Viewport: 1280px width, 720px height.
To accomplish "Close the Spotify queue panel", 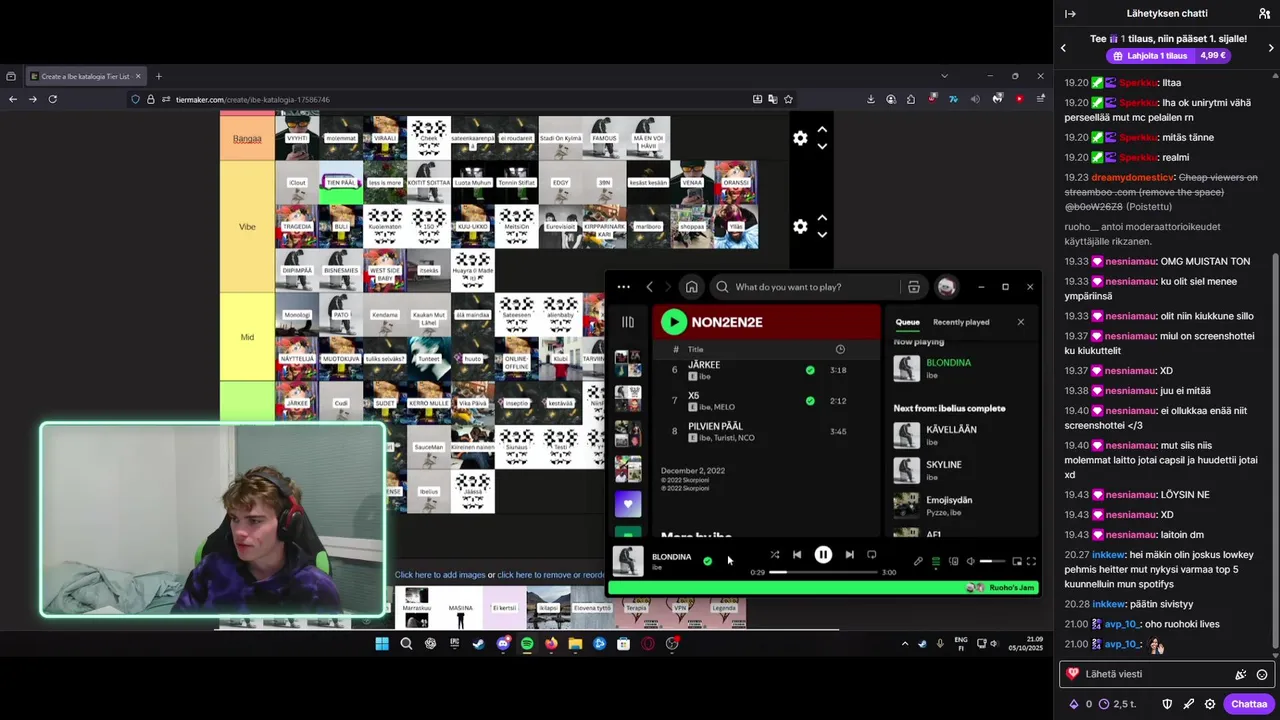I will 1020,322.
